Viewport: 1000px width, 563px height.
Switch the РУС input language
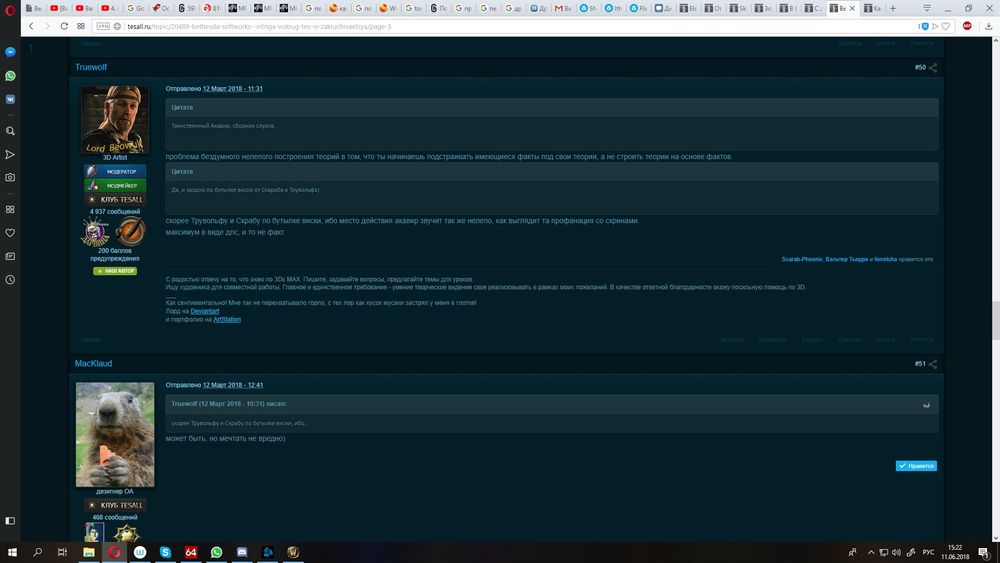[928, 552]
